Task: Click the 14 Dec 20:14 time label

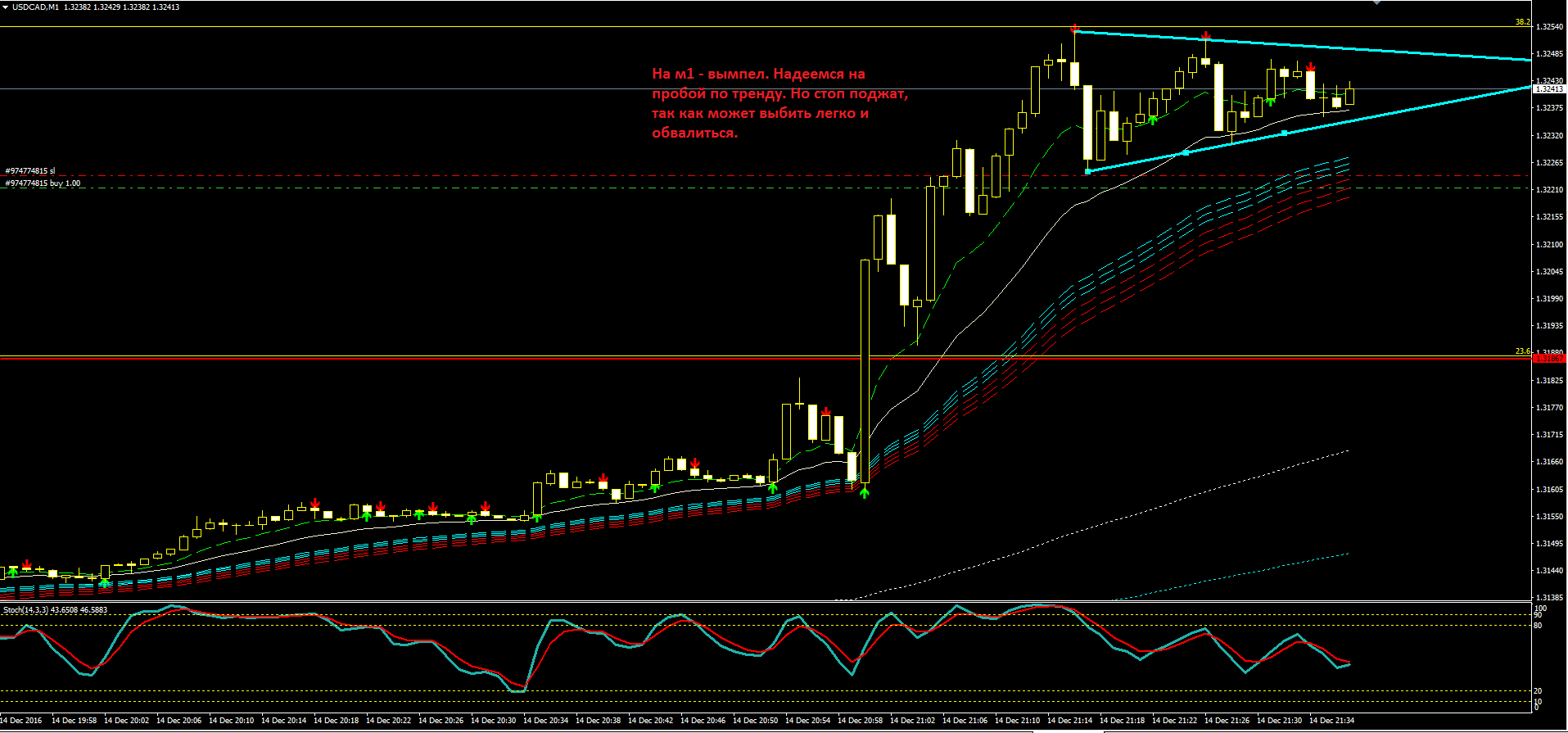Action: click(283, 721)
